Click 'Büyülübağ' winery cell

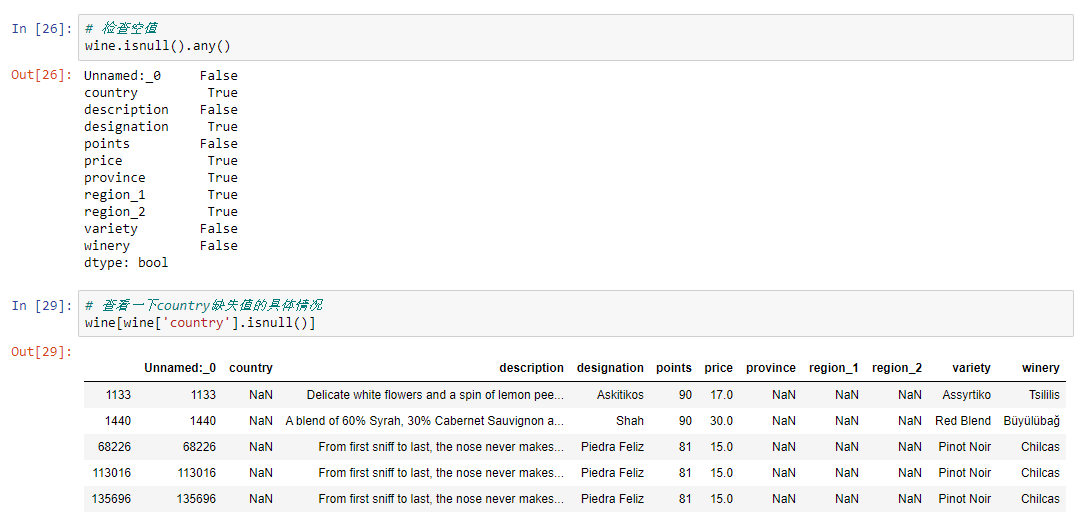[x=1032, y=420]
